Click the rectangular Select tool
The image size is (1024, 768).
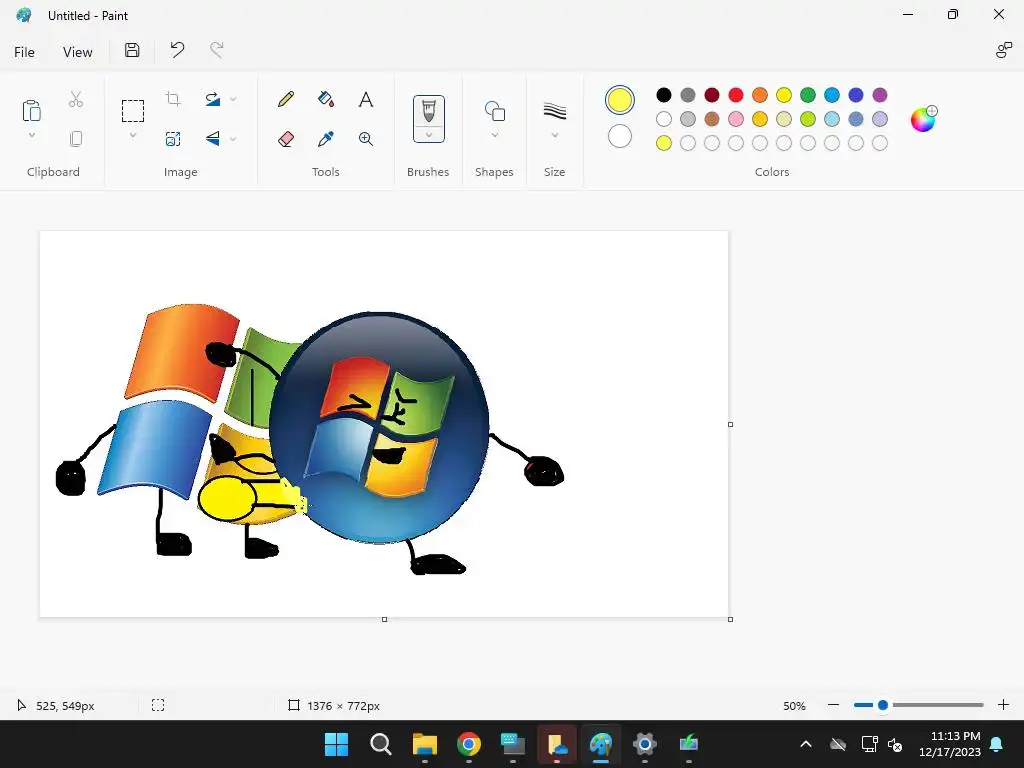[133, 111]
